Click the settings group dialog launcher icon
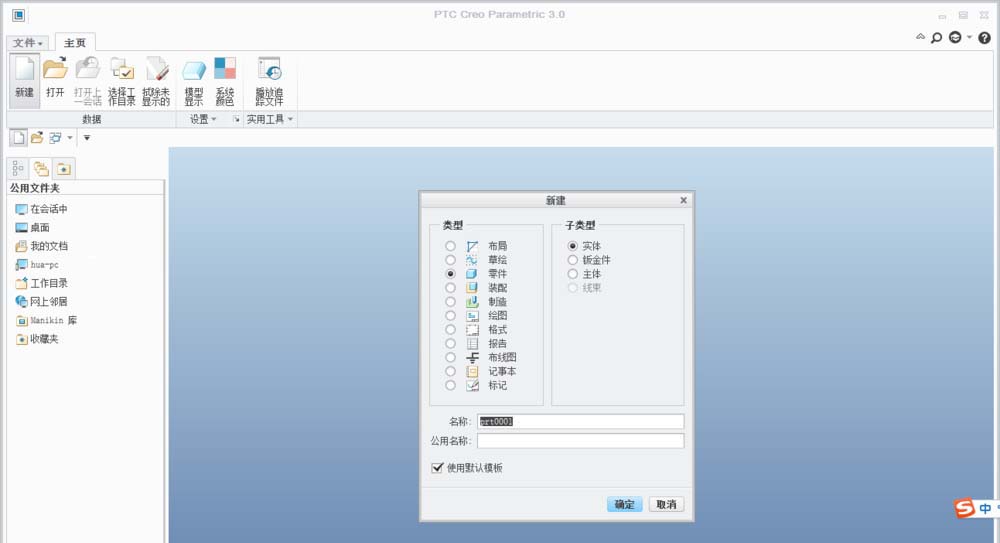Screen dimensions: 1000x543 tap(236, 119)
